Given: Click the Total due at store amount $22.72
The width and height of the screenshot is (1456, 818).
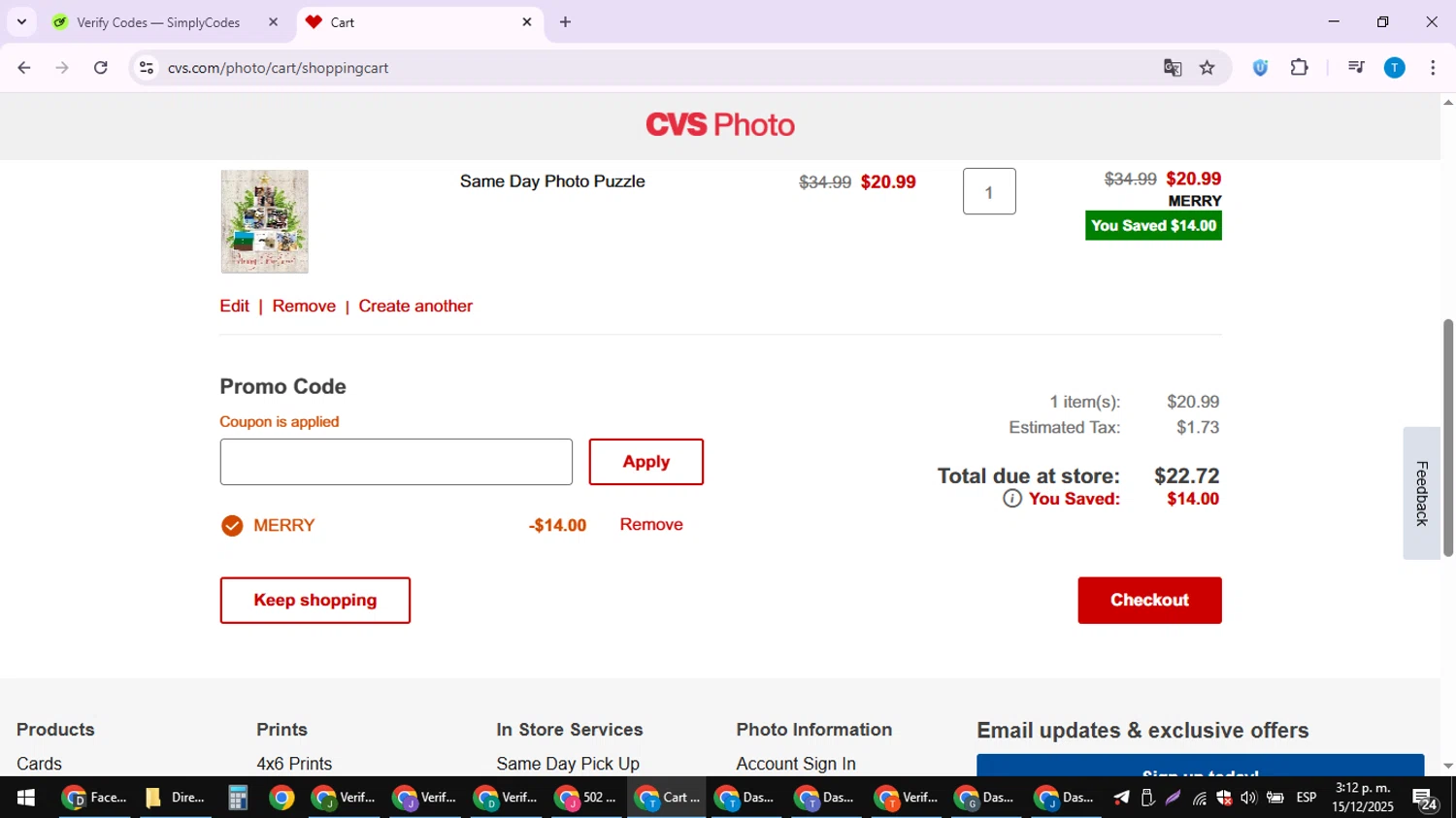Looking at the screenshot, I should (1186, 476).
